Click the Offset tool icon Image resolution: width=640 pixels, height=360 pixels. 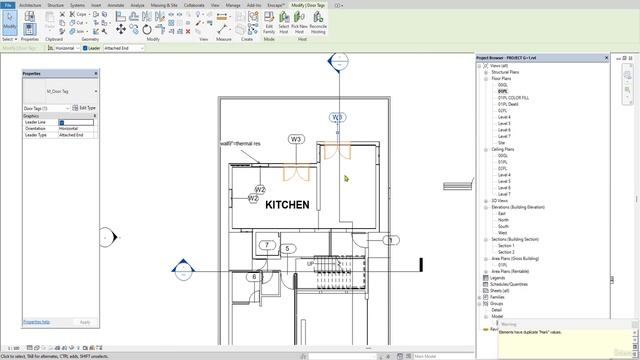point(134,17)
